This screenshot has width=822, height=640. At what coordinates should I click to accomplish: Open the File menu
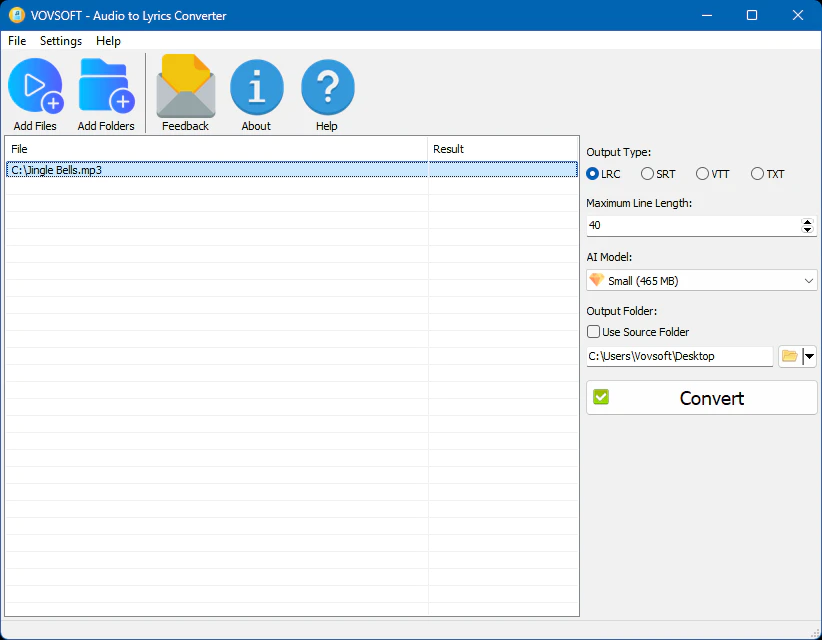point(17,41)
